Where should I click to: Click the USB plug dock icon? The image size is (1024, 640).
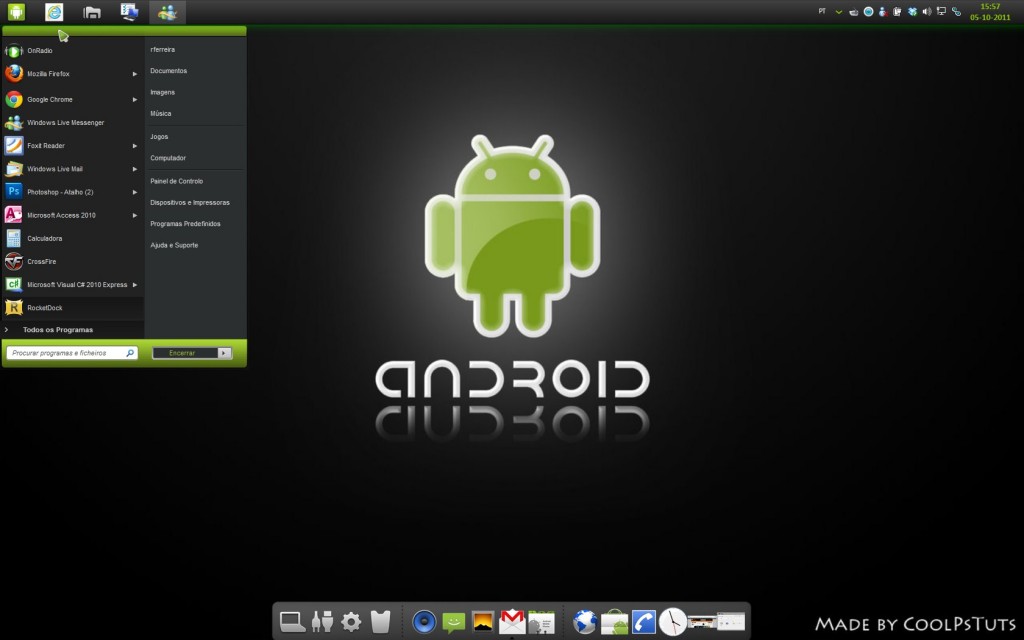coord(322,621)
